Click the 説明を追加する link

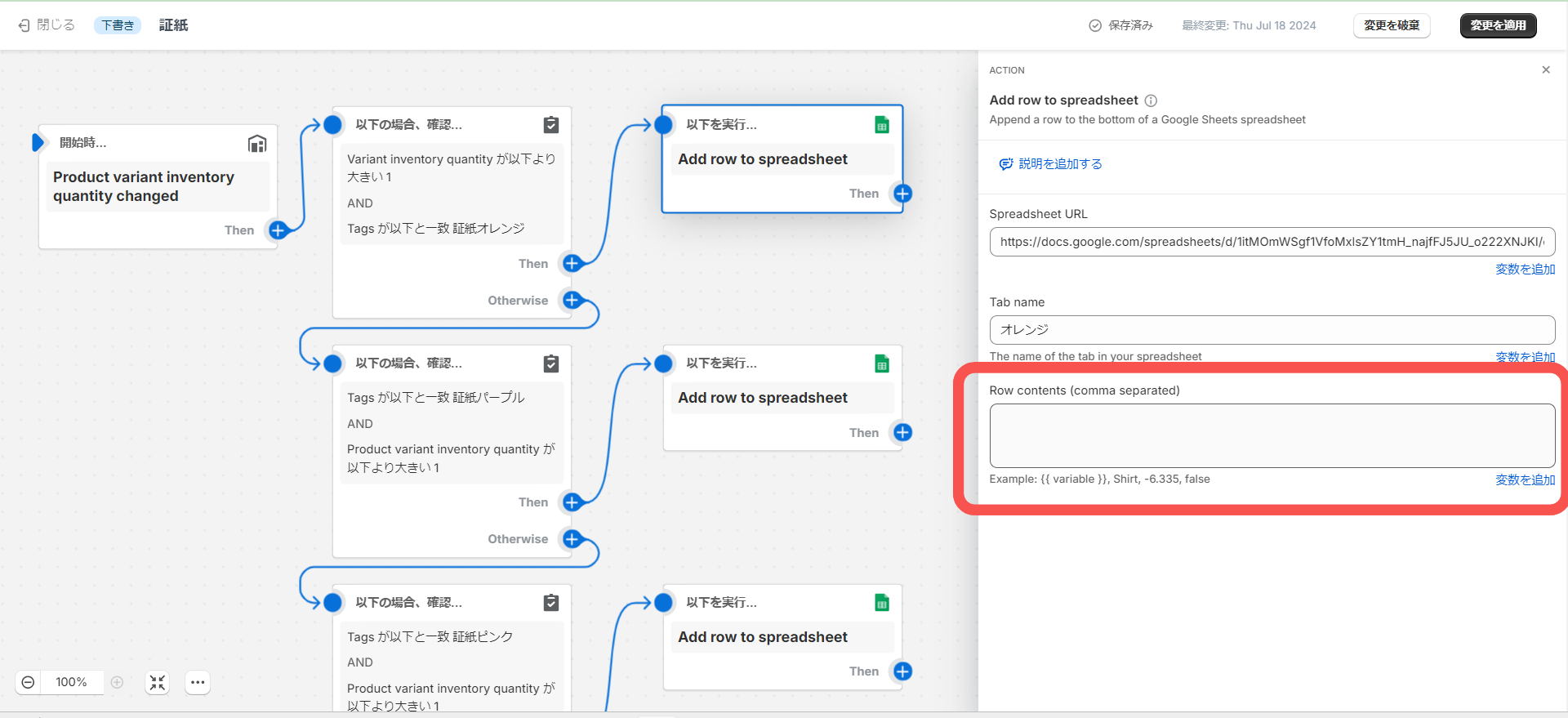[1059, 164]
